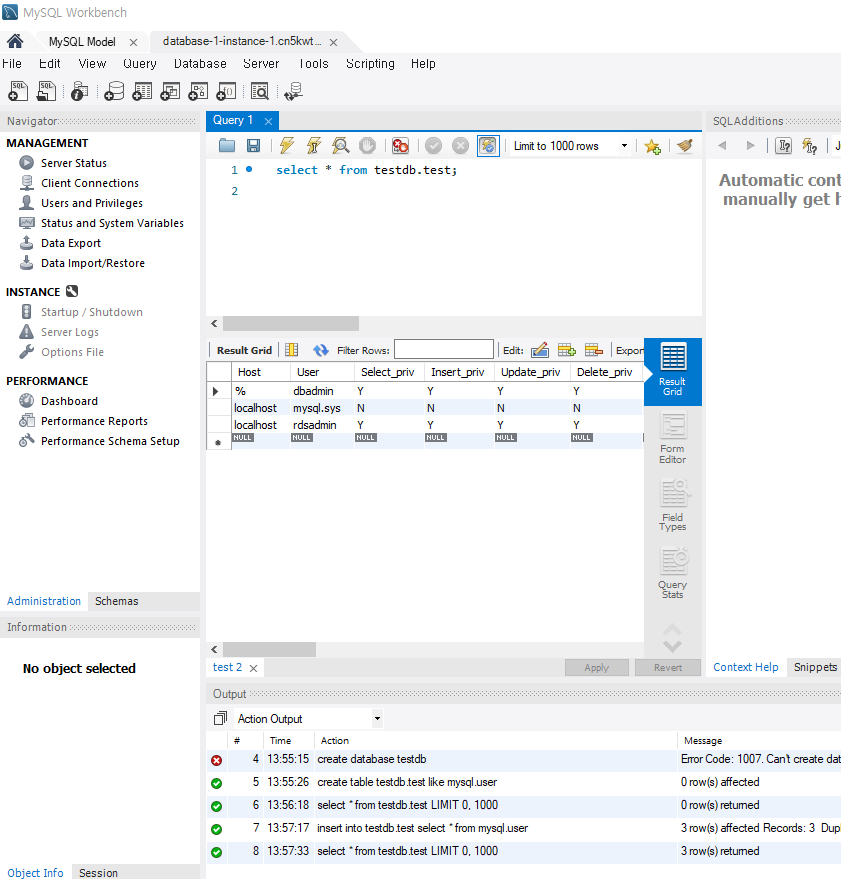The width and height of the screenshot is (841, 879).
Task: Open the Form Editor view
Action: (673, 438)
